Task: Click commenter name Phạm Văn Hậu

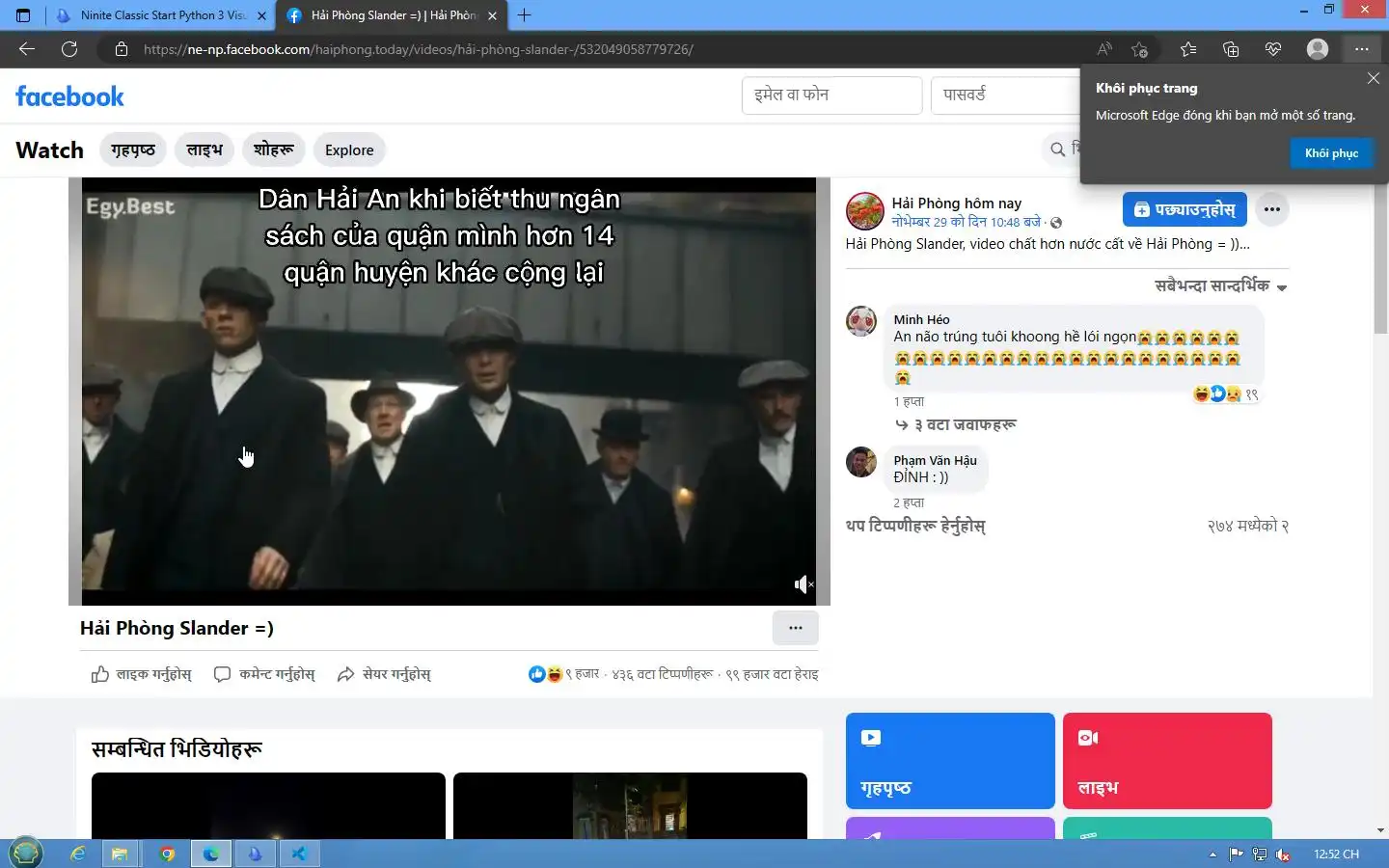Action: [x=935, y=460]
